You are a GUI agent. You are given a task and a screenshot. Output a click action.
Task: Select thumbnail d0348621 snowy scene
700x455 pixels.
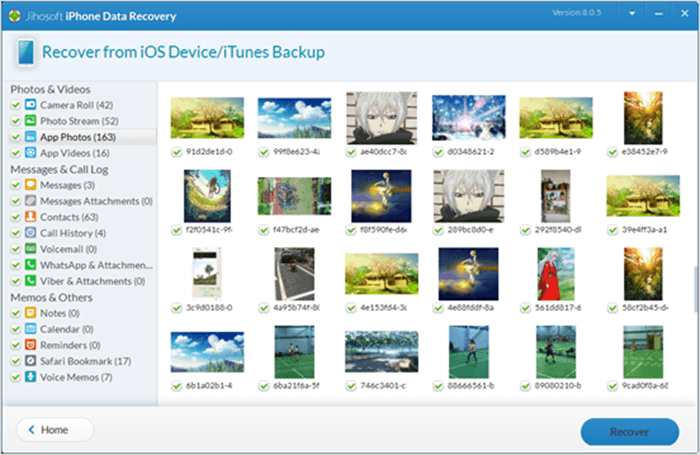[x=469, y=117]
